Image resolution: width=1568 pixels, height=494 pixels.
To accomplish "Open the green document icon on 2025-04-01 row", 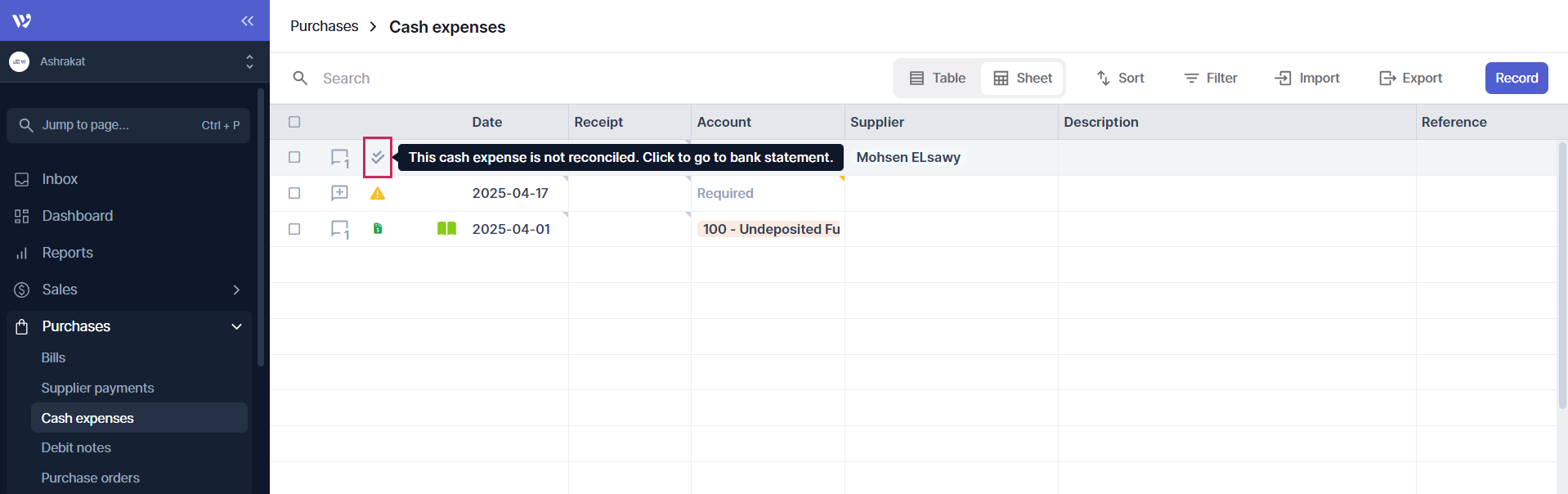I will 377,229.
